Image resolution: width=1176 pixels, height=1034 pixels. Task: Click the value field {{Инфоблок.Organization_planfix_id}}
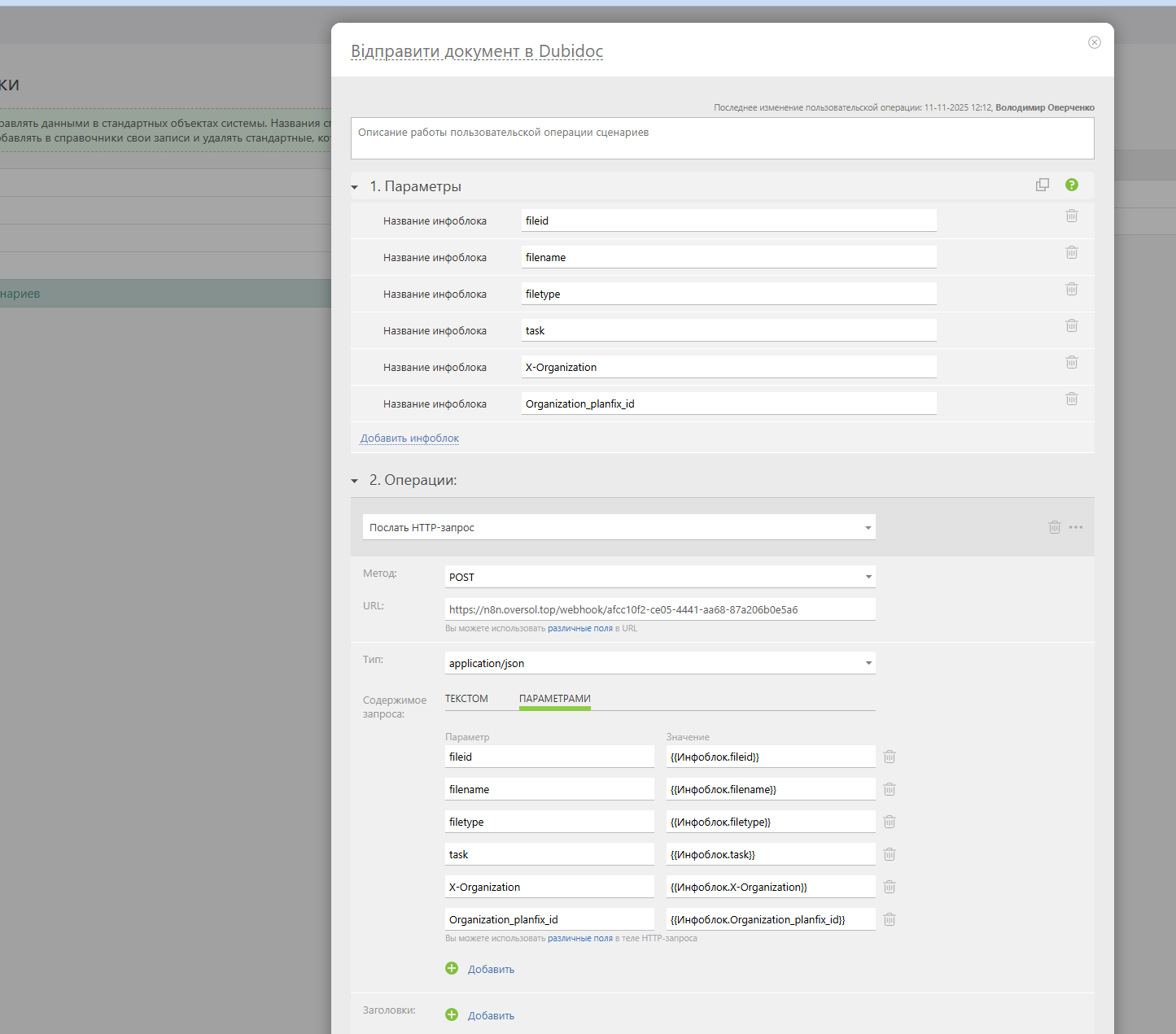[771, 919]
